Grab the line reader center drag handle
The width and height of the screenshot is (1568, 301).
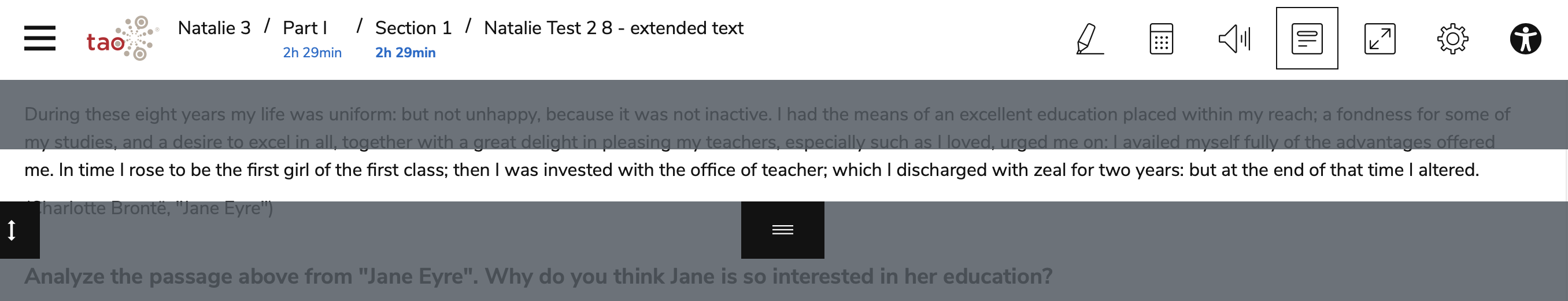tap(782, 230)
